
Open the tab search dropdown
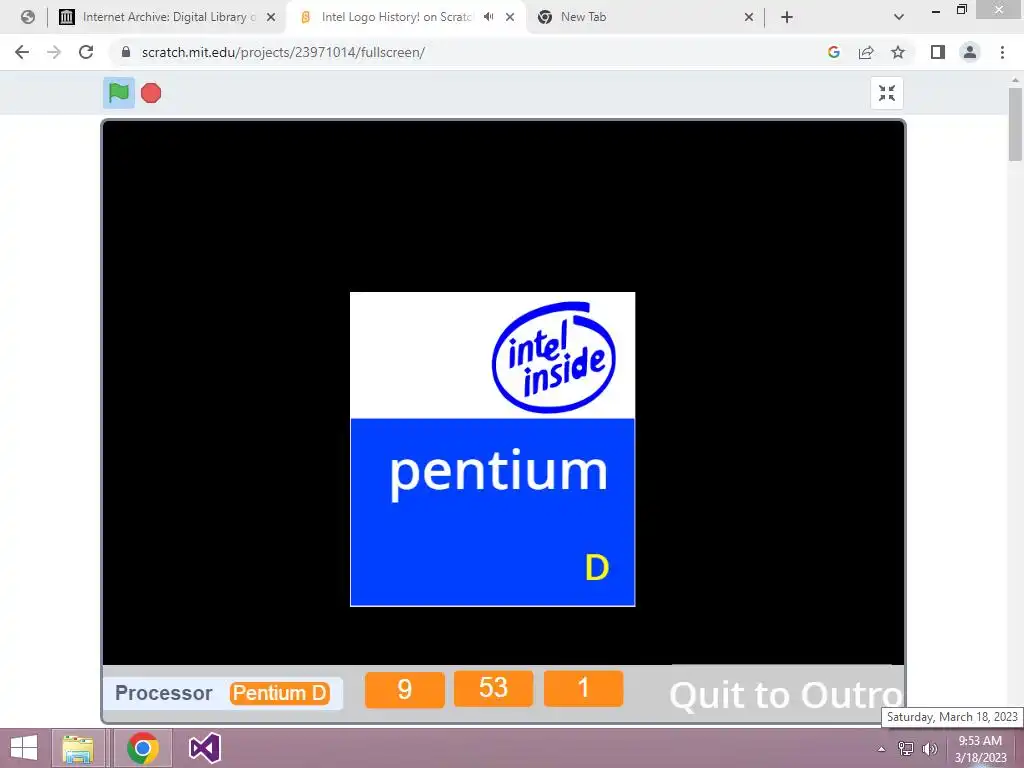pos(899,17)
